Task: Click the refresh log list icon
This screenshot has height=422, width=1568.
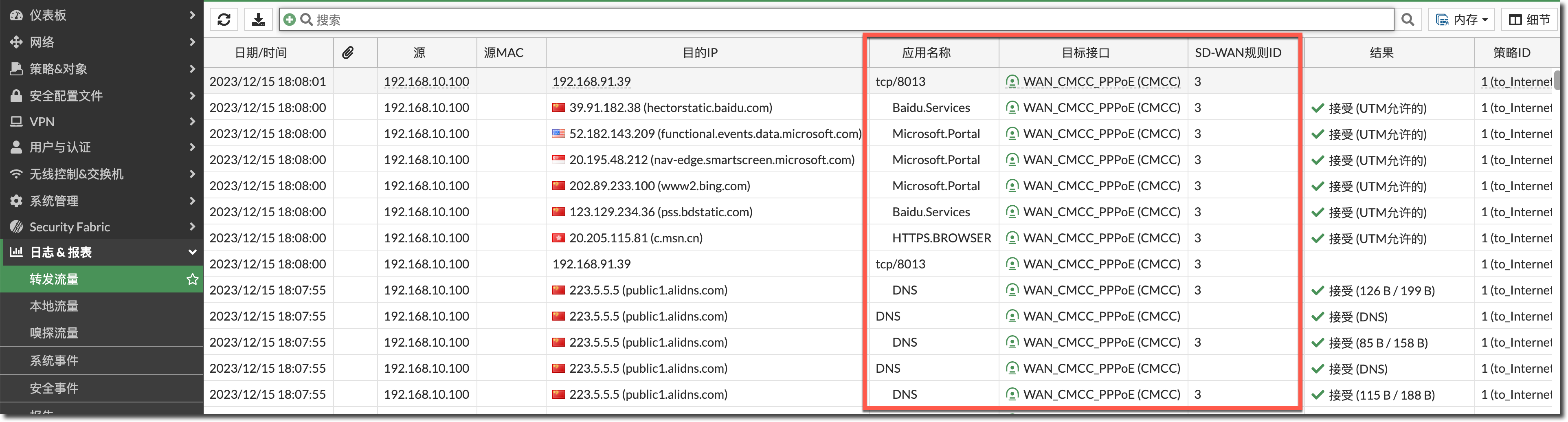Action: (x=224, y=20)
